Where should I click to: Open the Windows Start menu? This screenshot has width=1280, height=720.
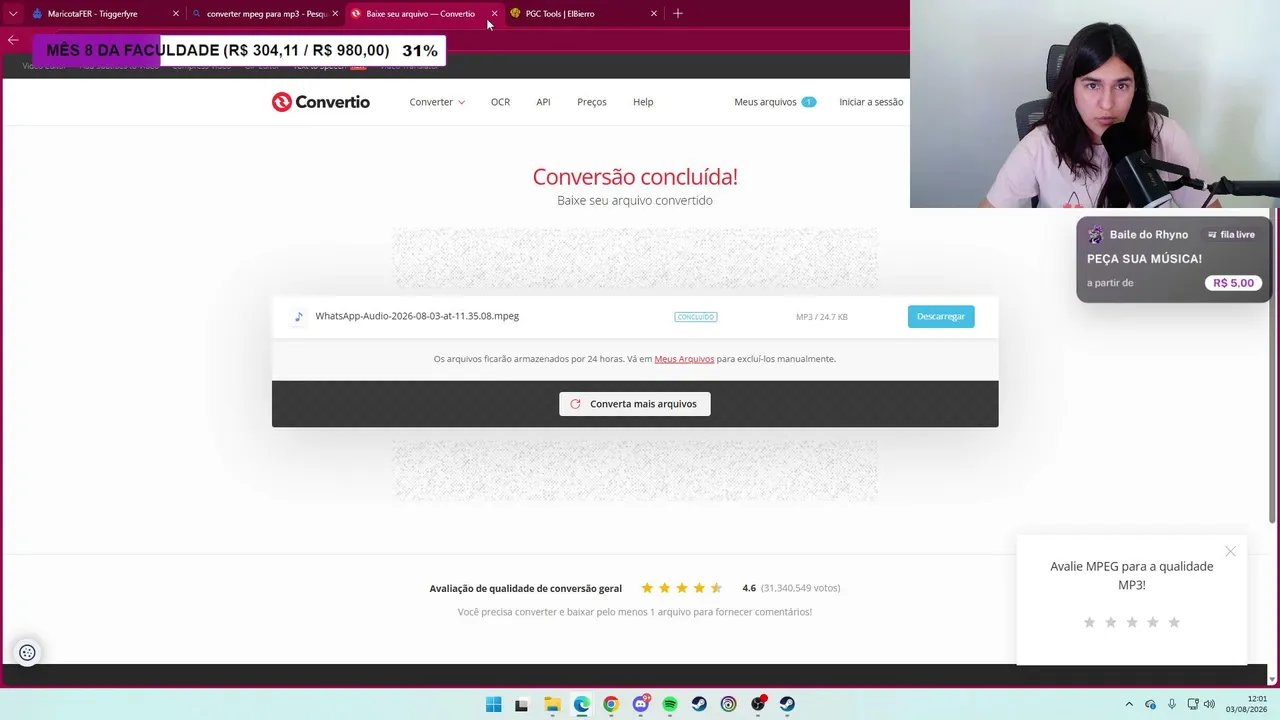click(x=493, y=704)
